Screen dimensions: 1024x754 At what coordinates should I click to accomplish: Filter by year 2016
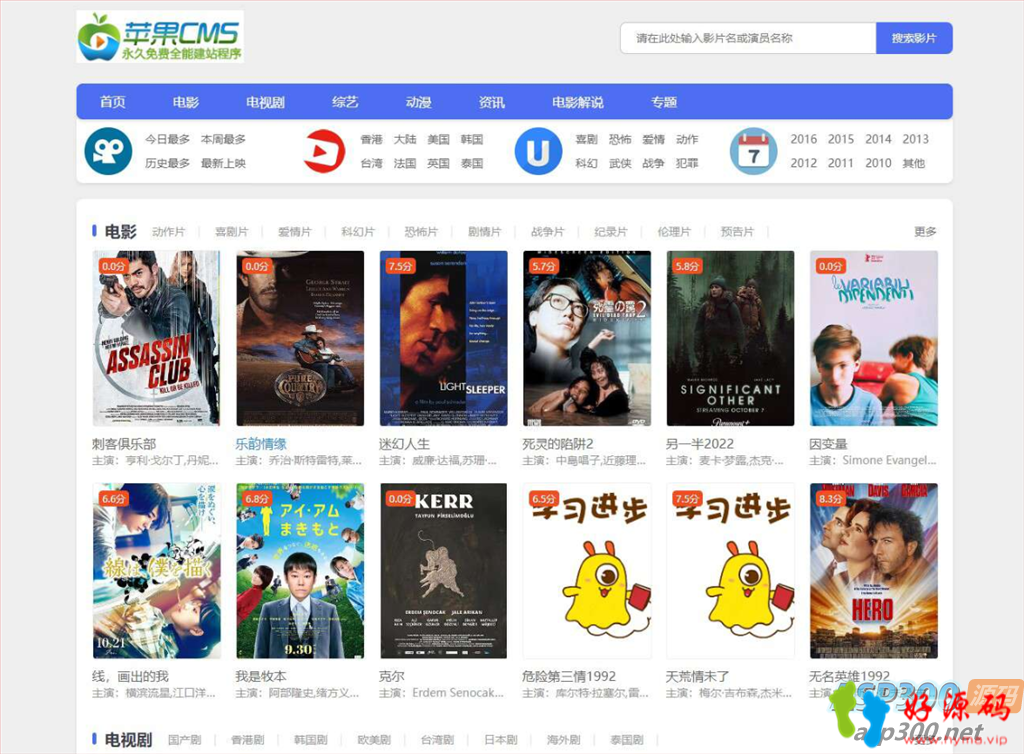coord(803,139)
